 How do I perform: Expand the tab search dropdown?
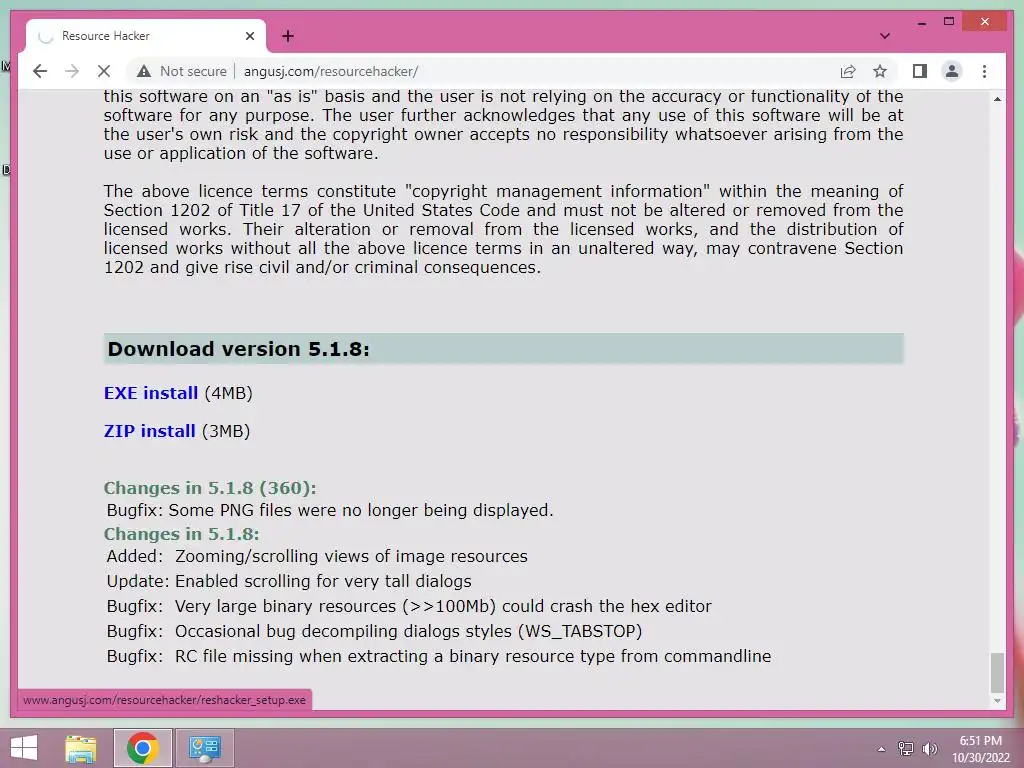tap(884, 36)
